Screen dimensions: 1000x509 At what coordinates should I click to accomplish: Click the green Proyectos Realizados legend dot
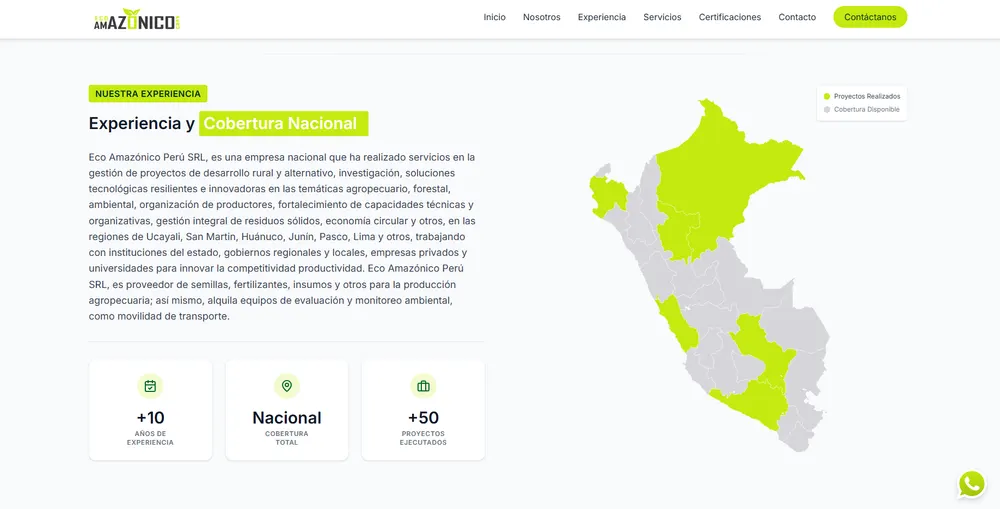[x=827, y=96]
